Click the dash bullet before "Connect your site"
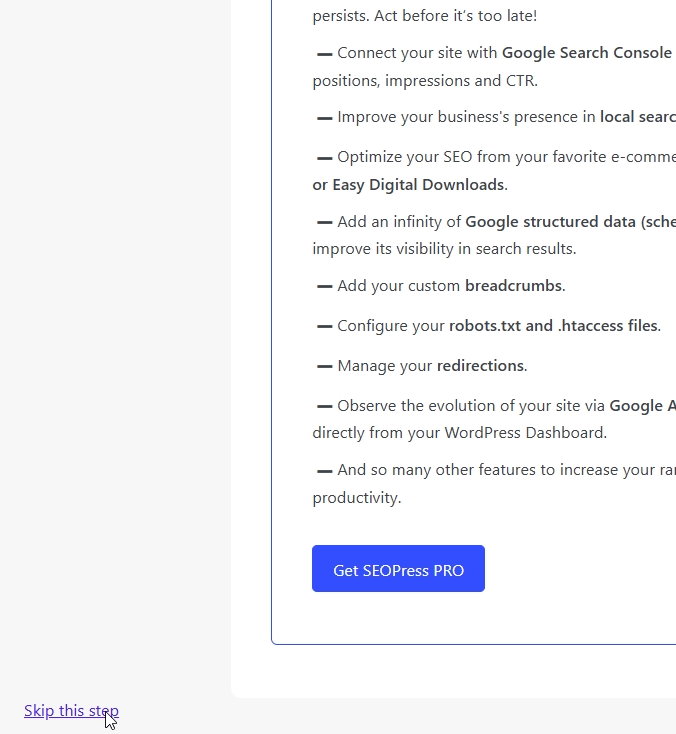Image resolution: width=676 pixels, height=734 pixels. [324, 54]
